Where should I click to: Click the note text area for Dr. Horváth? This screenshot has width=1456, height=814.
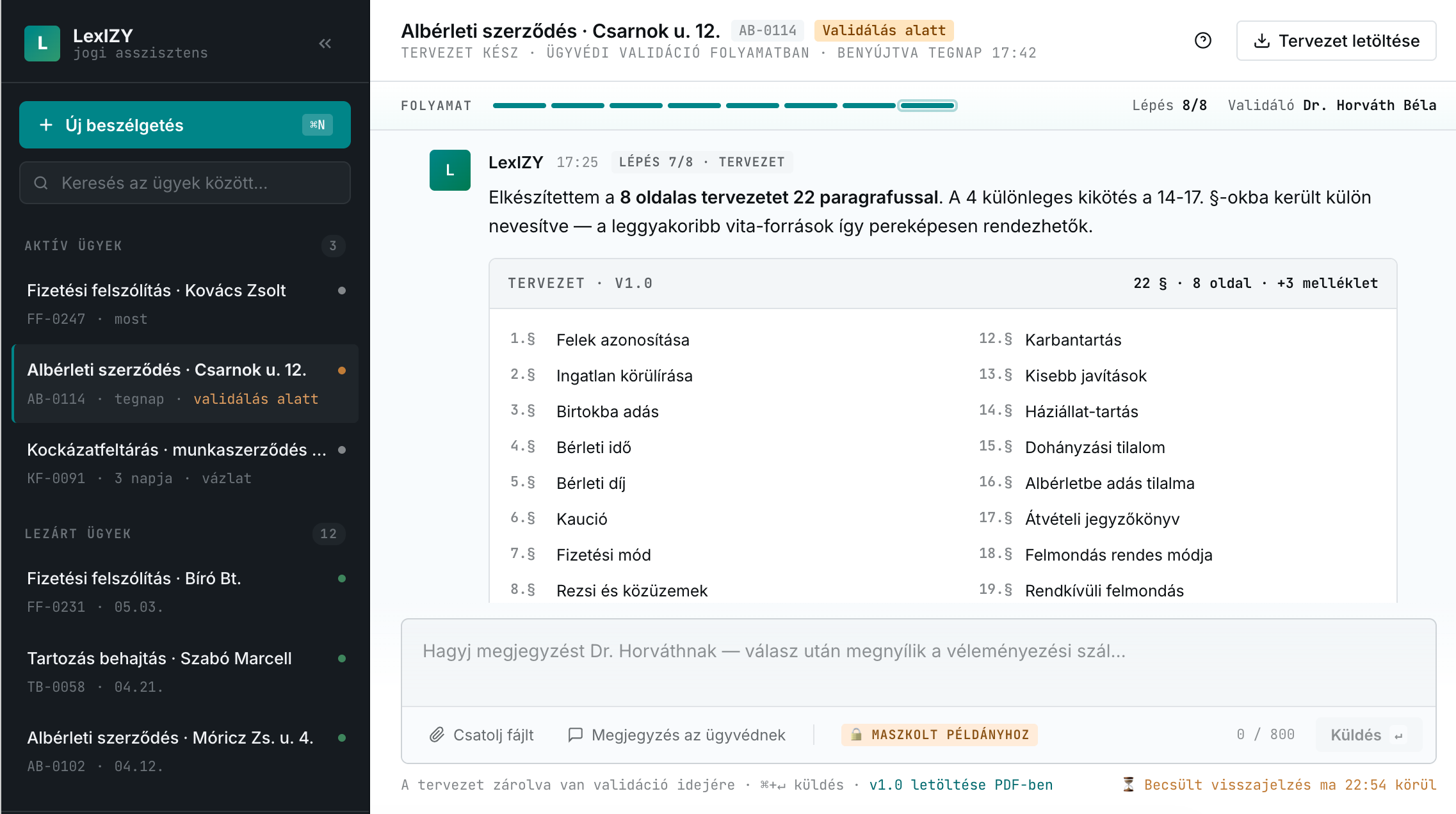pyautogui.click(x=918, y=662)
